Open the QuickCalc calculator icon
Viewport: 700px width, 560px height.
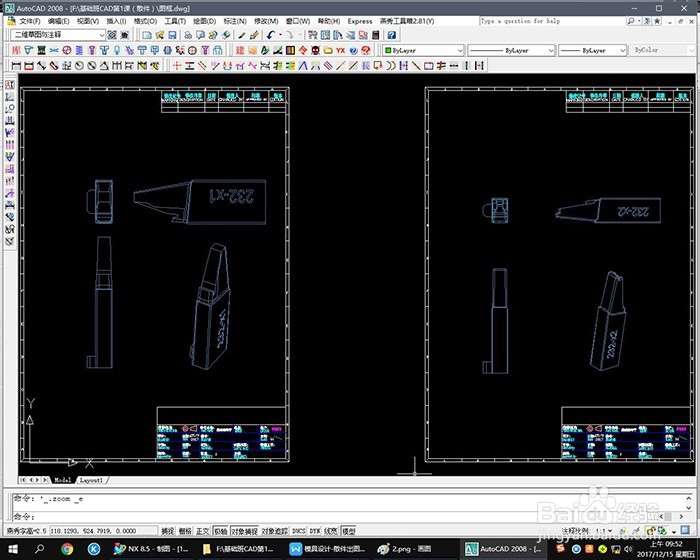point(375,35)
